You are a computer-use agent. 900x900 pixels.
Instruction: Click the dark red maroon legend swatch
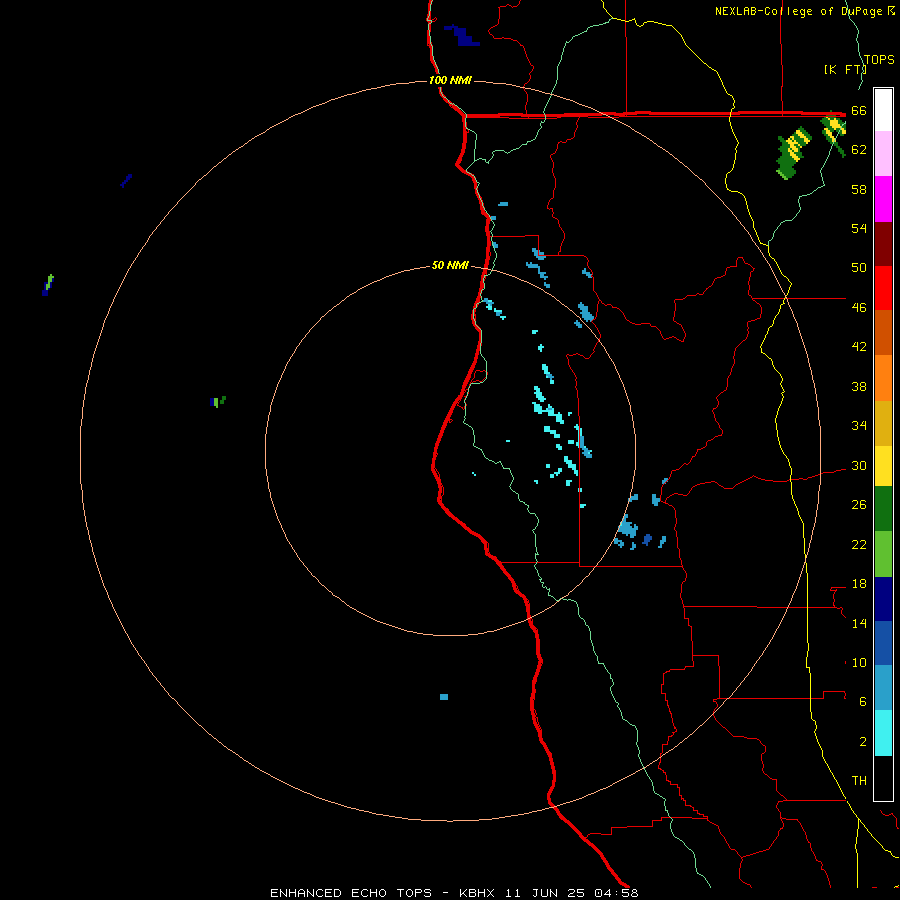tap(883, 244)
